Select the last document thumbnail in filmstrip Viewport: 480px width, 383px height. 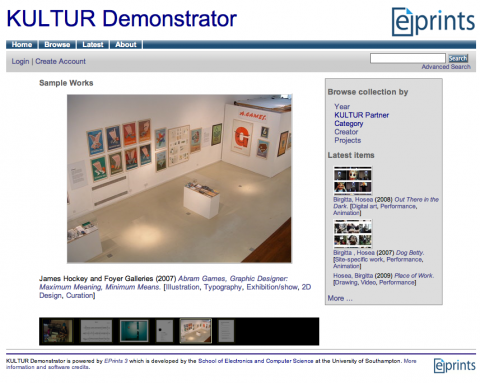coord(226,331)
